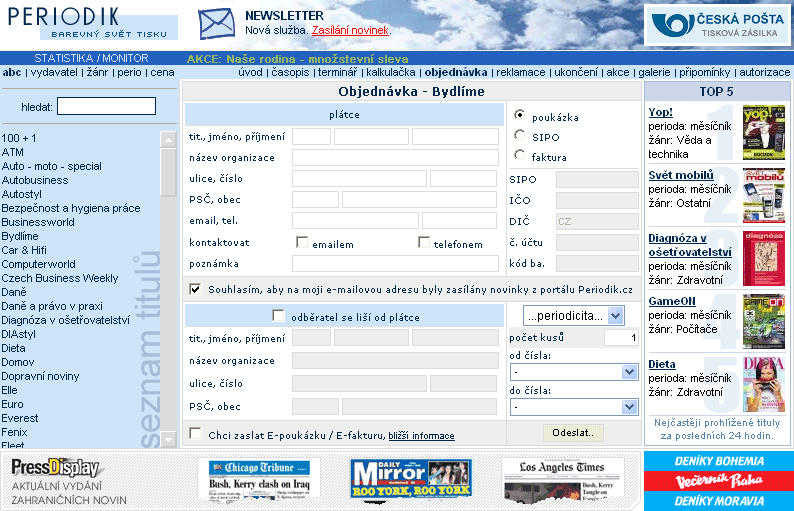Click the Chicago Tribune newspaper image

tap(258, 481)
